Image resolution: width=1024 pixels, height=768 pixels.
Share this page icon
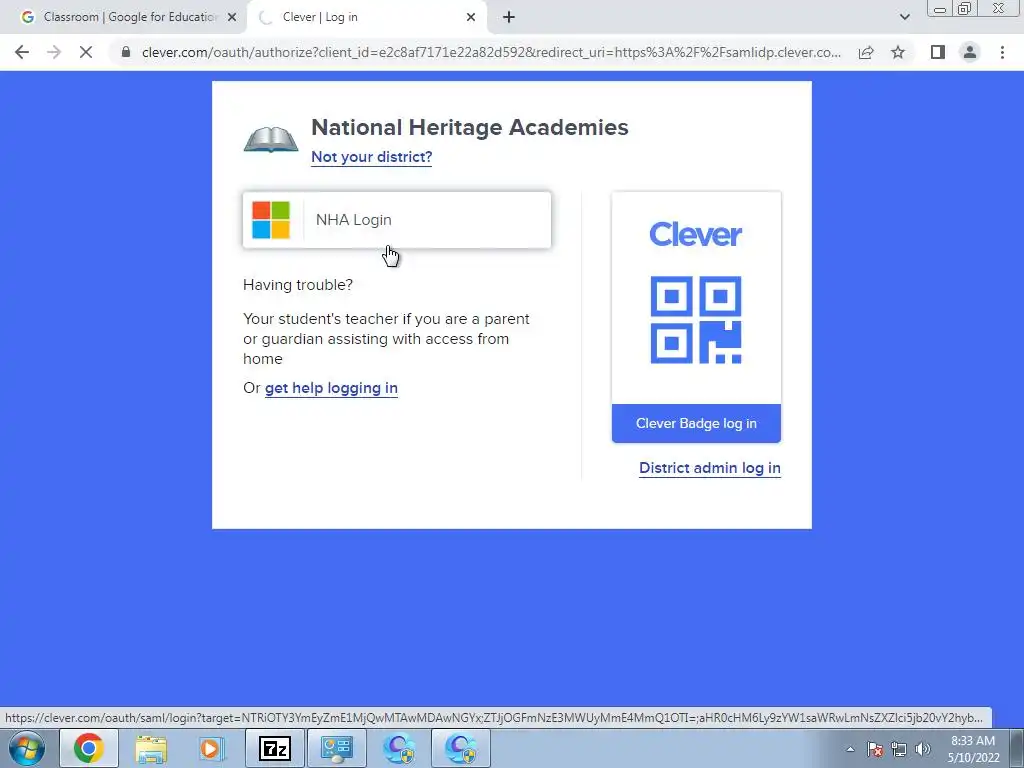[866, 52]
